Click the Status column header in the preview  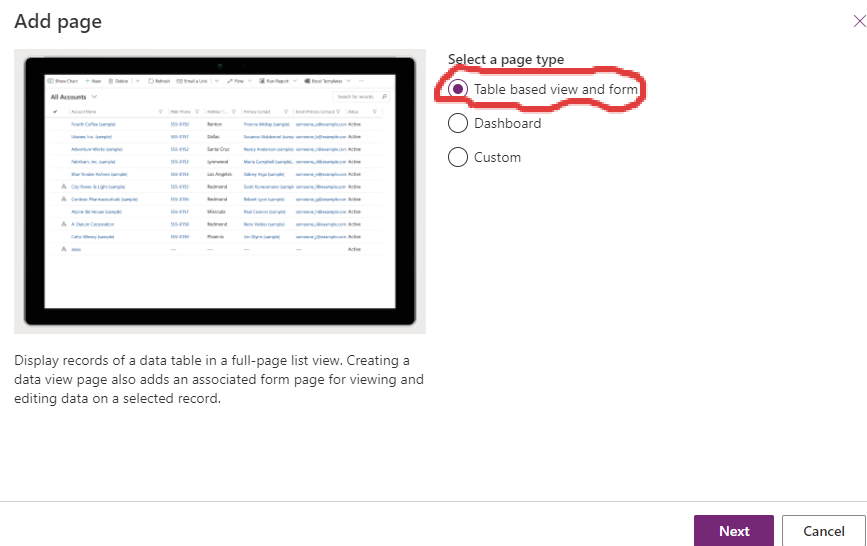coord(354,111)
